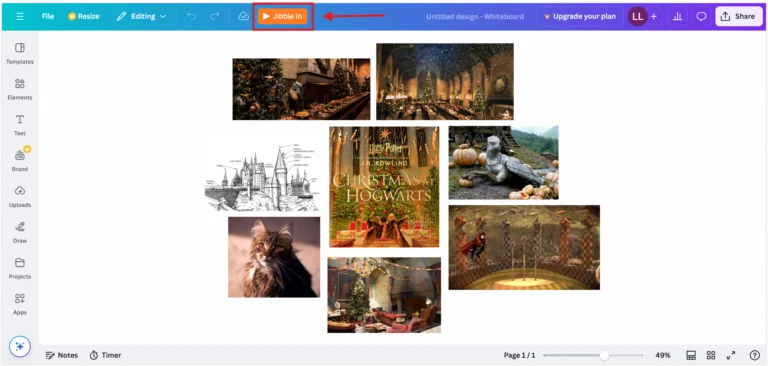768x366 pixels.
Task: Click the Resize option
Action: (84, 16)
